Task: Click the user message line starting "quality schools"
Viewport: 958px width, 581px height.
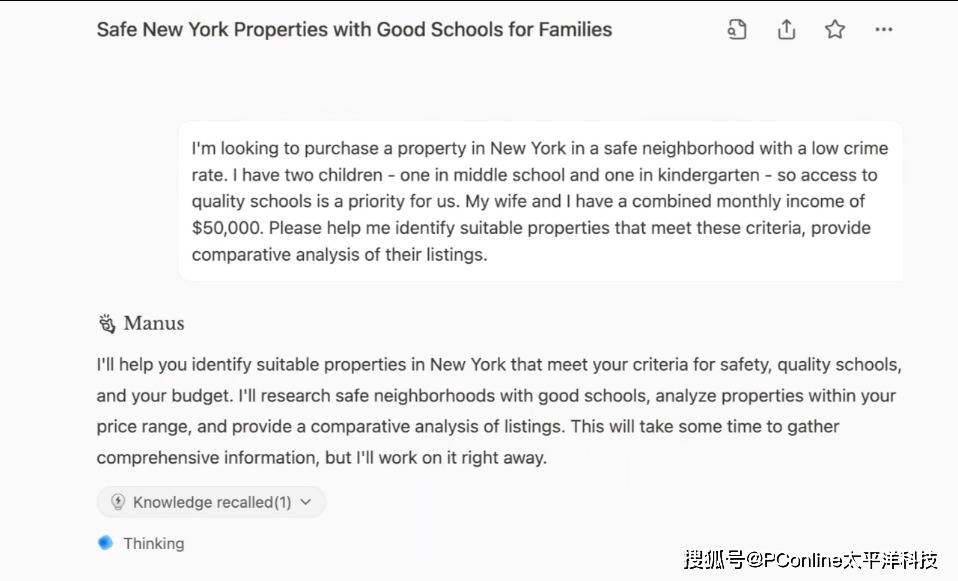Action: click(x=528, y=202)
